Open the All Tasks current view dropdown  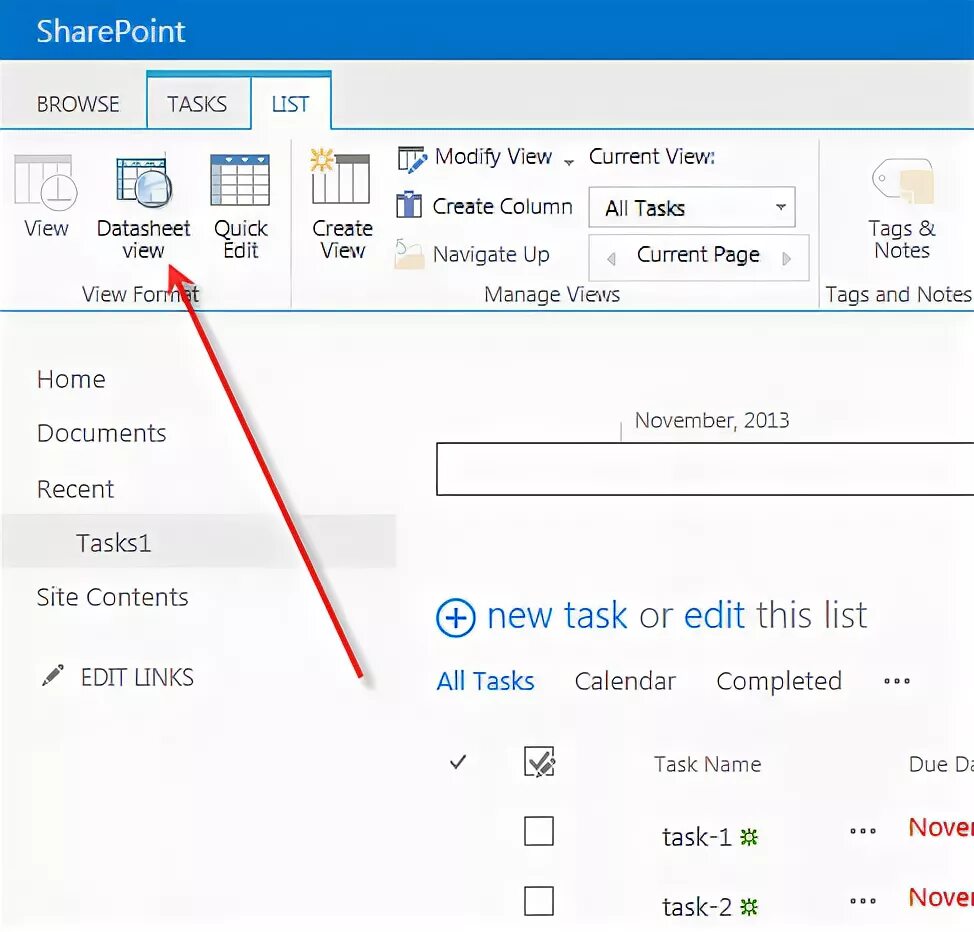pos(692,207)
